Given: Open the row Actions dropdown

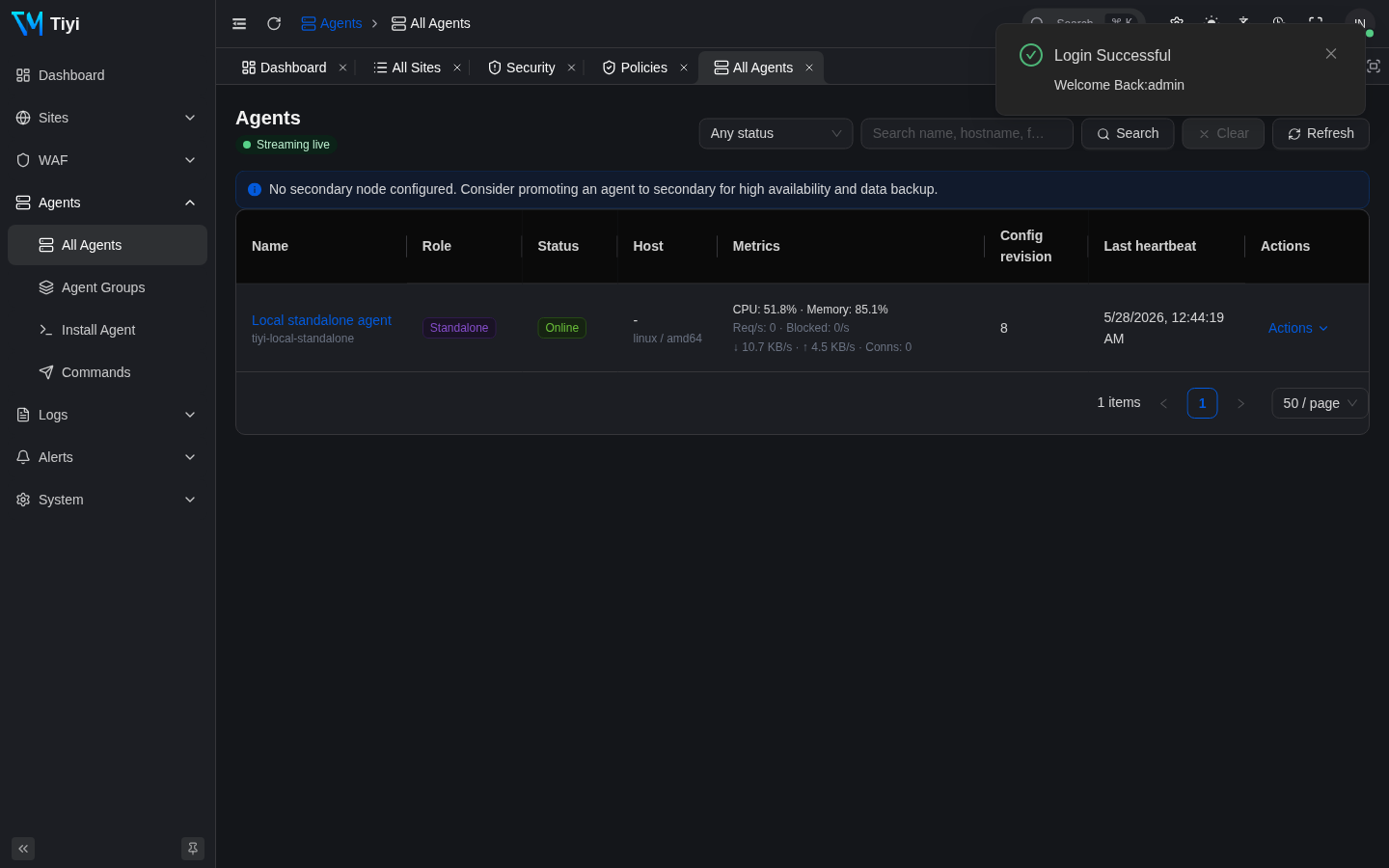Looking at the screenshot, I should coord(1298,328).
